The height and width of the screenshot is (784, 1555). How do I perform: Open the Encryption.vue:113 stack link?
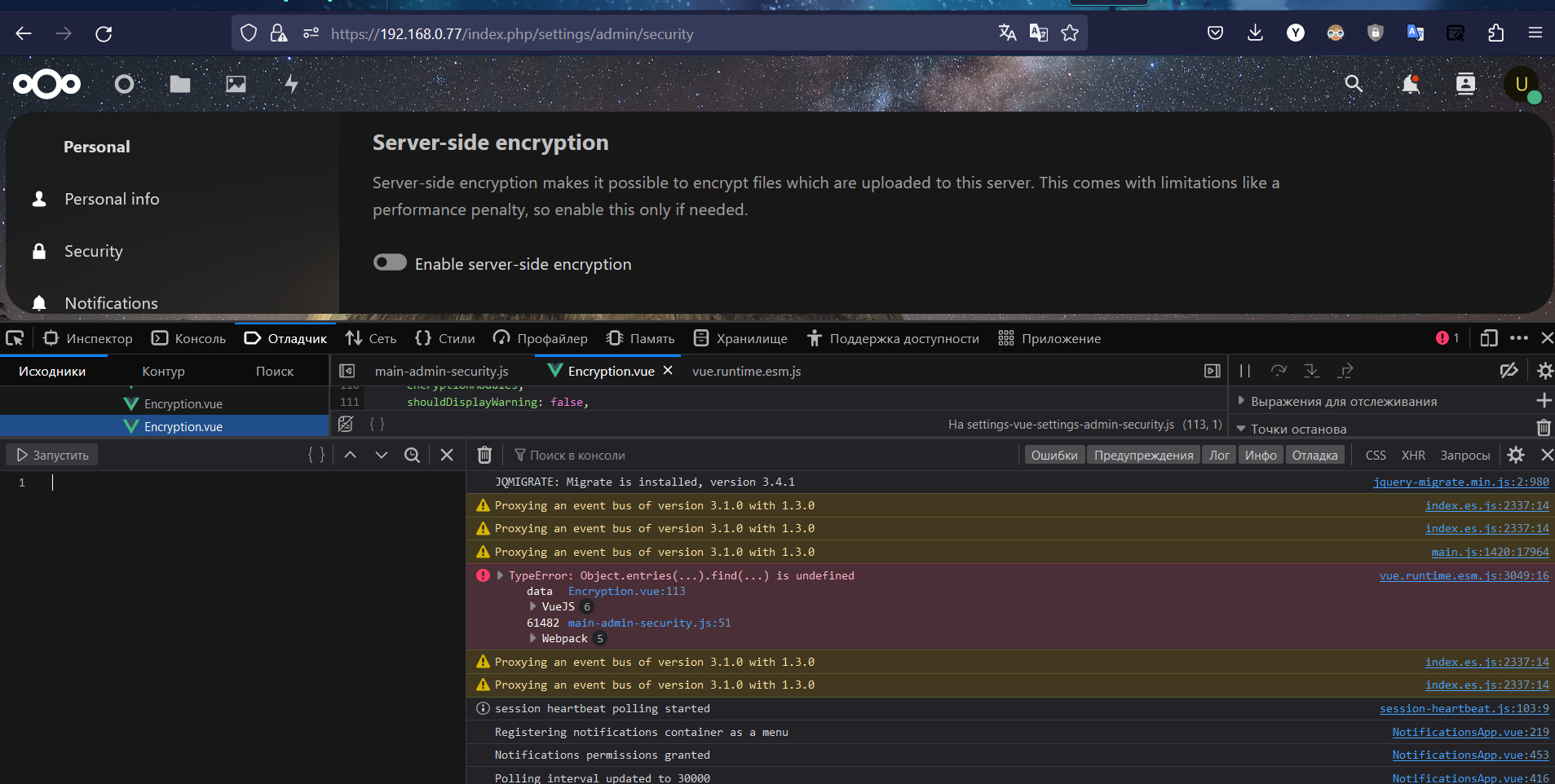coord(626,591)
